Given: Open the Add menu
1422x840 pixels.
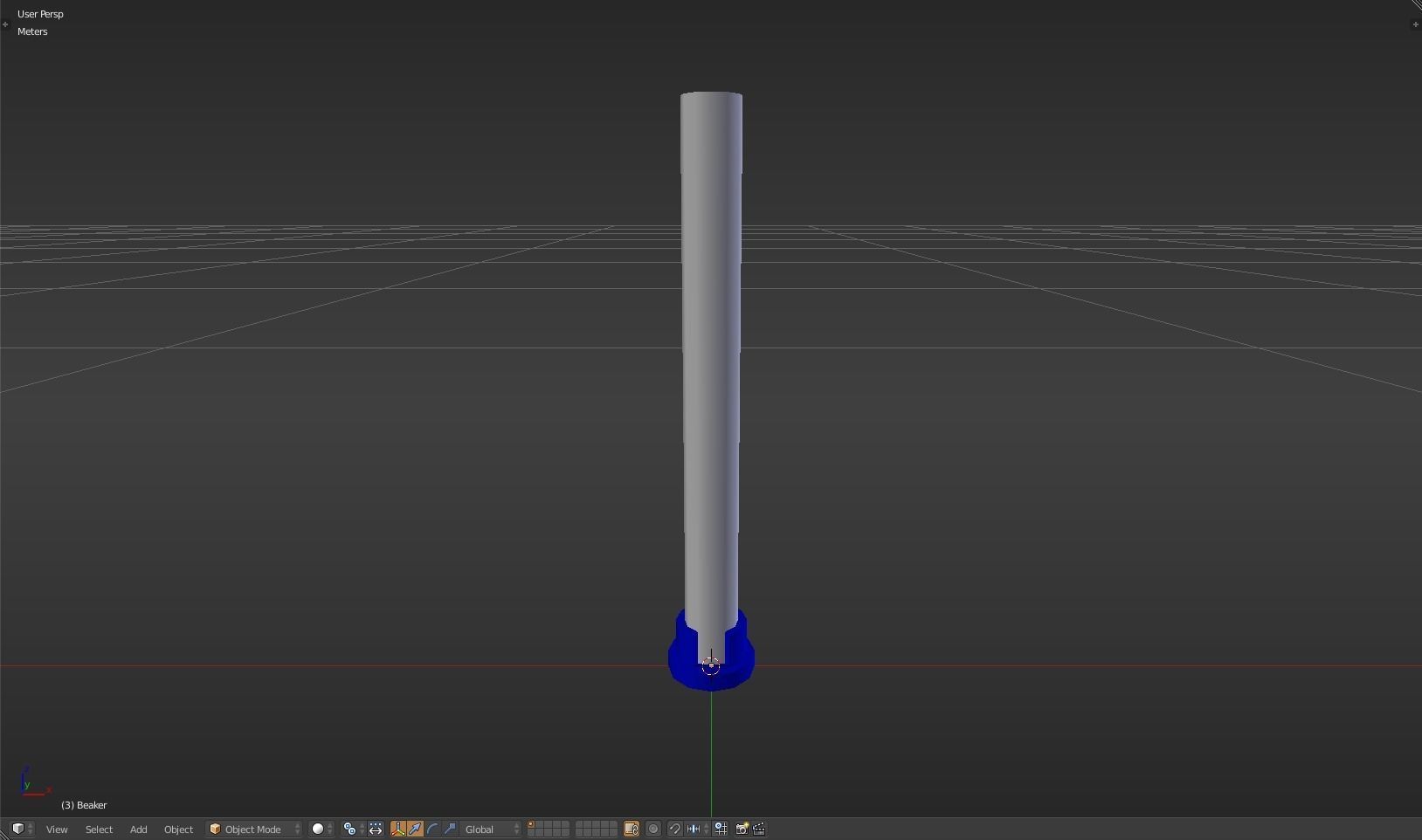Looking at the screenshot, I should [138, 829].
